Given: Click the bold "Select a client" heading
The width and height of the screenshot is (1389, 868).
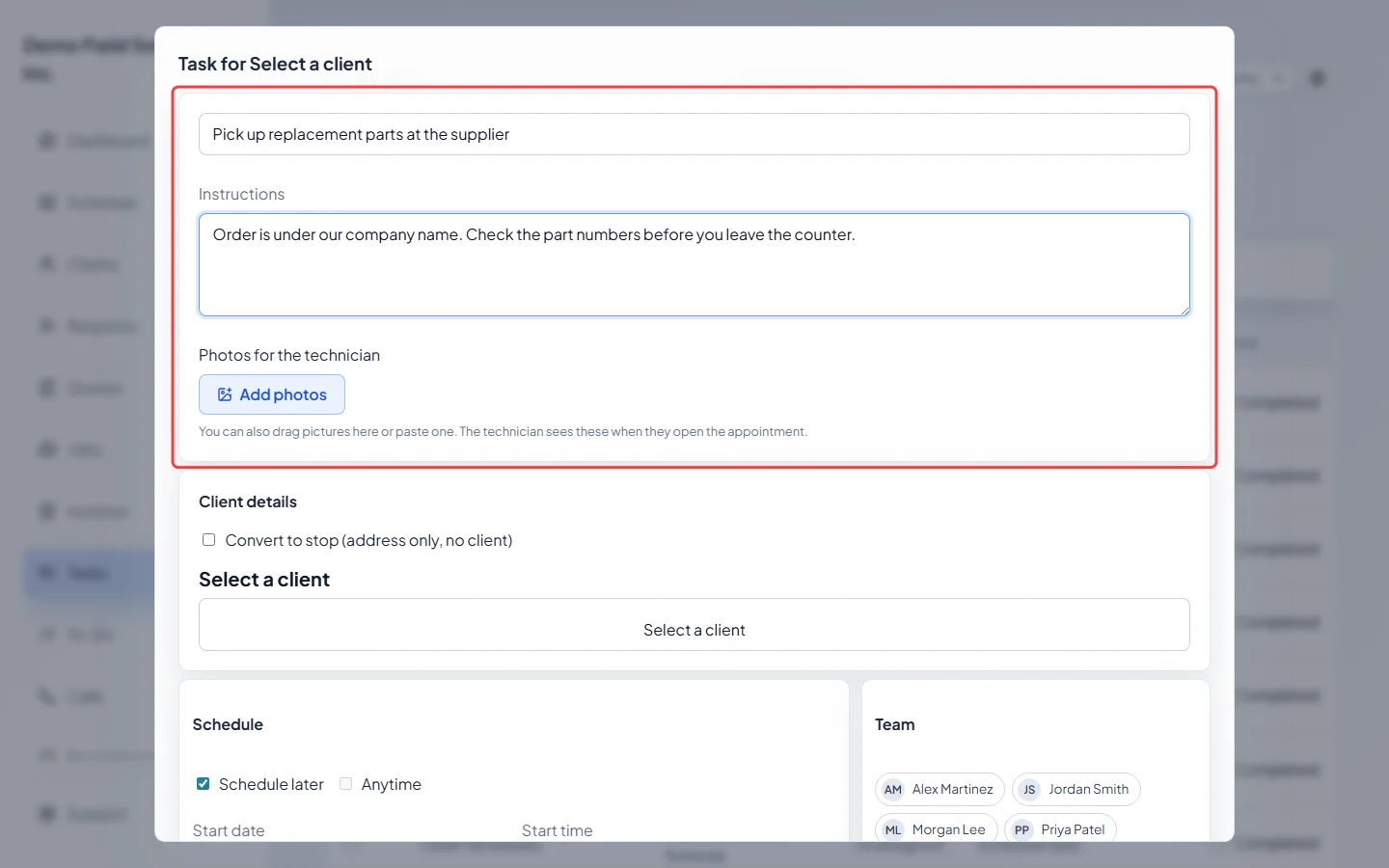Looking at the screenshot, I should coord(264,580).
